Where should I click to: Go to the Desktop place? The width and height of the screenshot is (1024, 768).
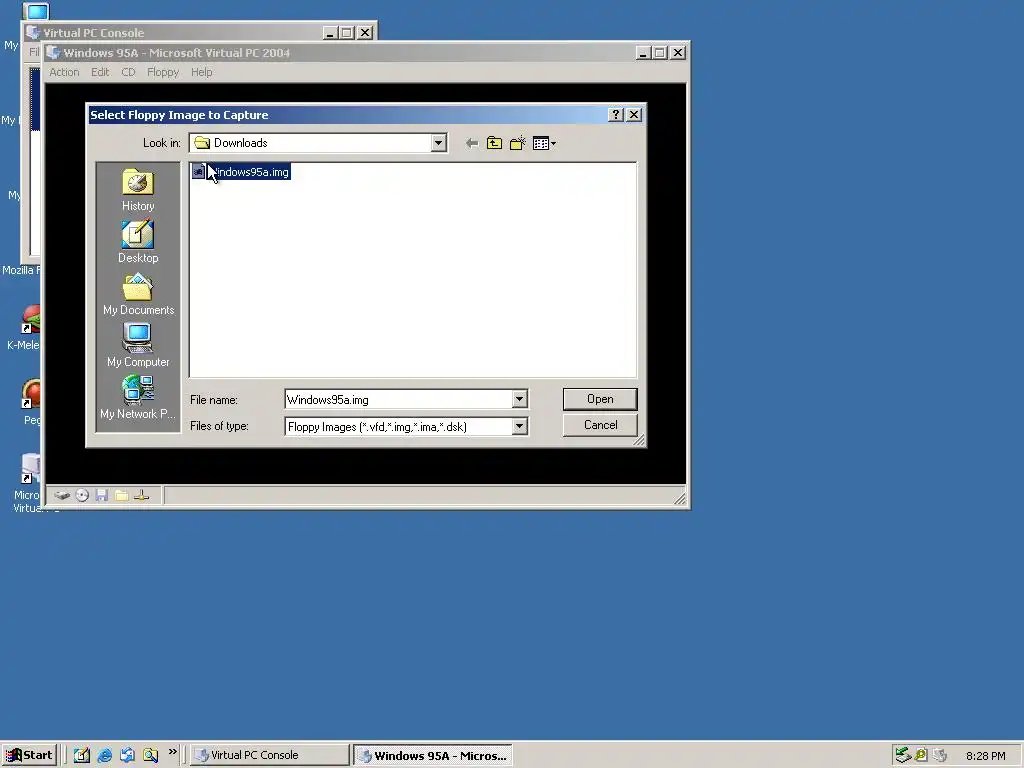click(138, 242)
